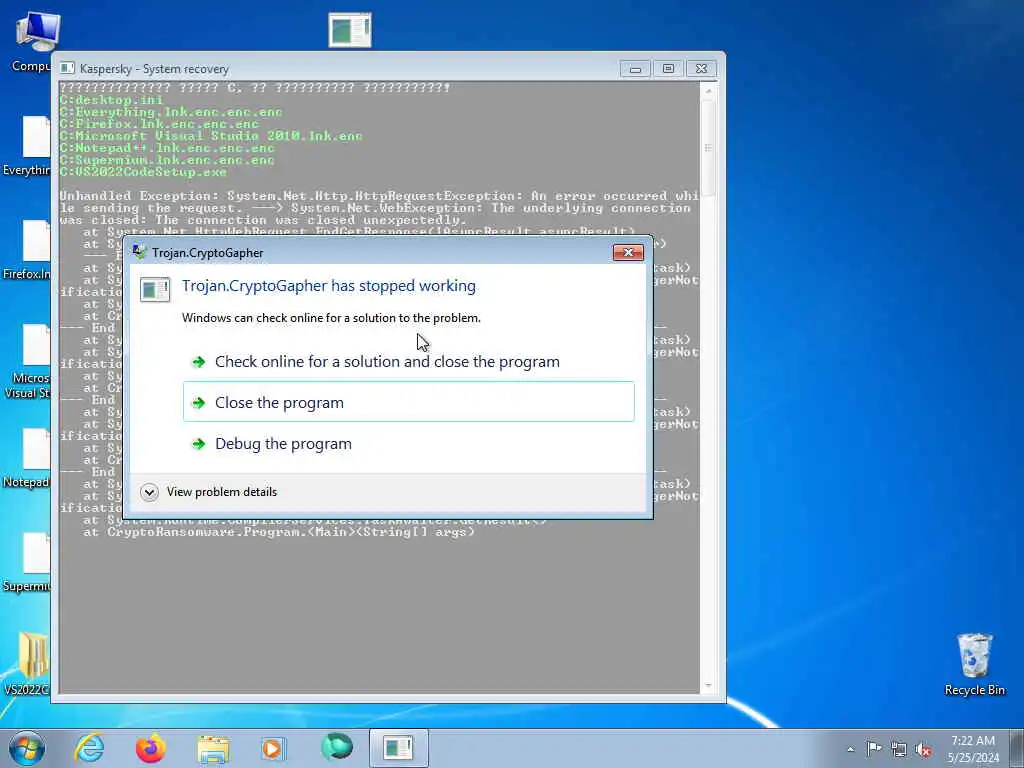Screen dimensions: 1024x768
Task: Select the running console app taskbar button
Action: (x=398, y=748)
